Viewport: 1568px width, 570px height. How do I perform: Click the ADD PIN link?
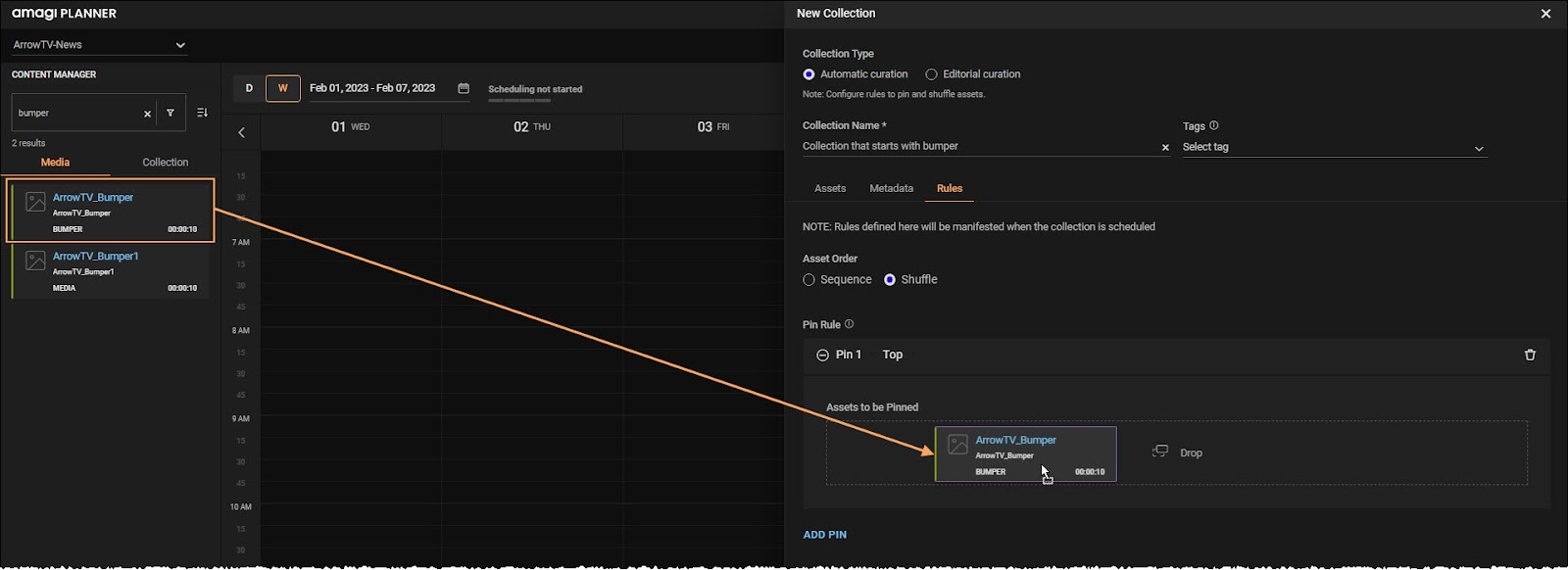coord(825,535)
